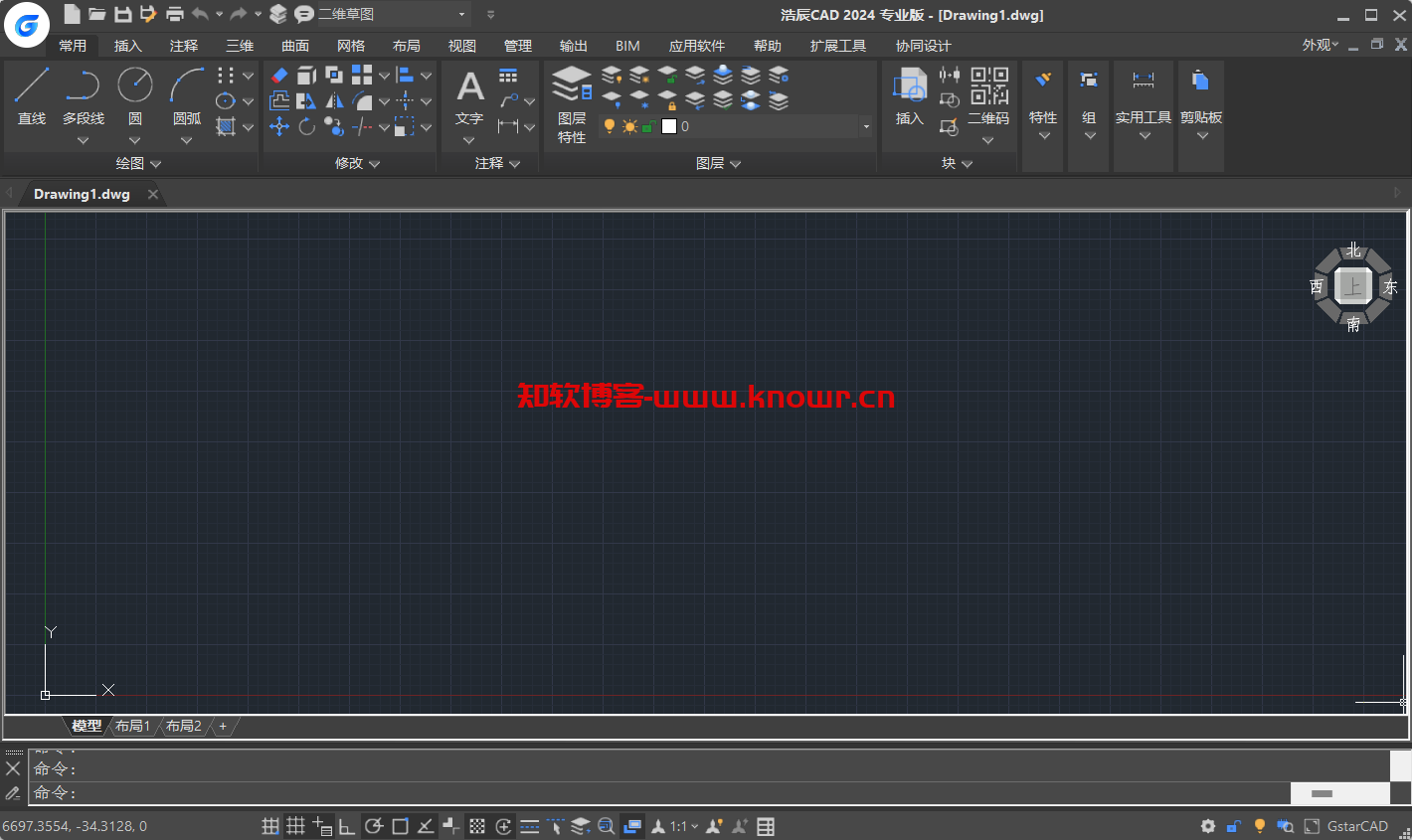
Task: Toggle ortho mode in status bar
Action: point(347,826)
